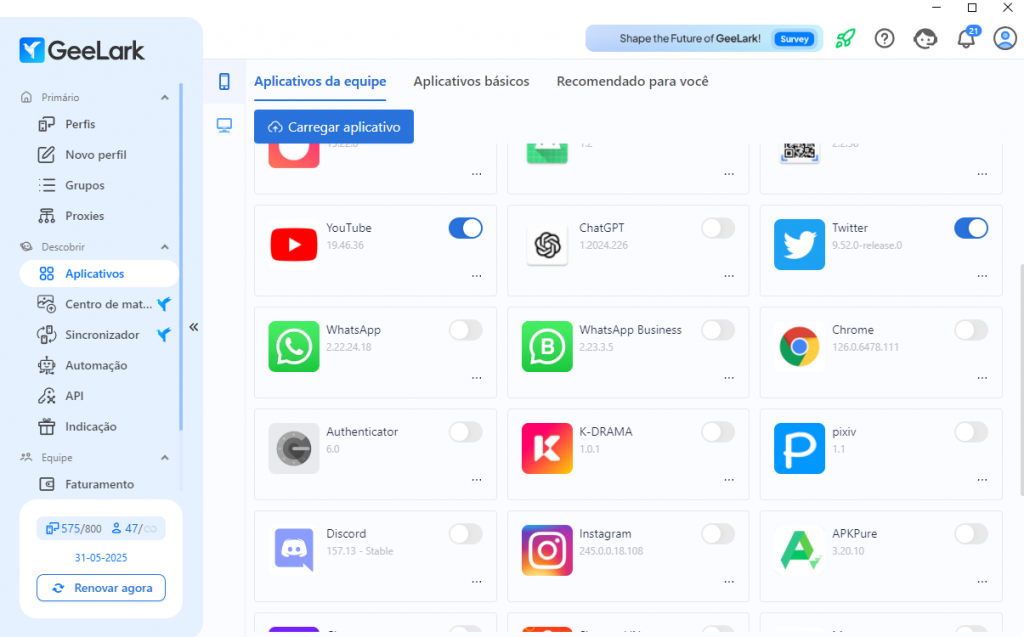Click Renovar agora button
This screenshot has width=1024, height=637.
101,588
